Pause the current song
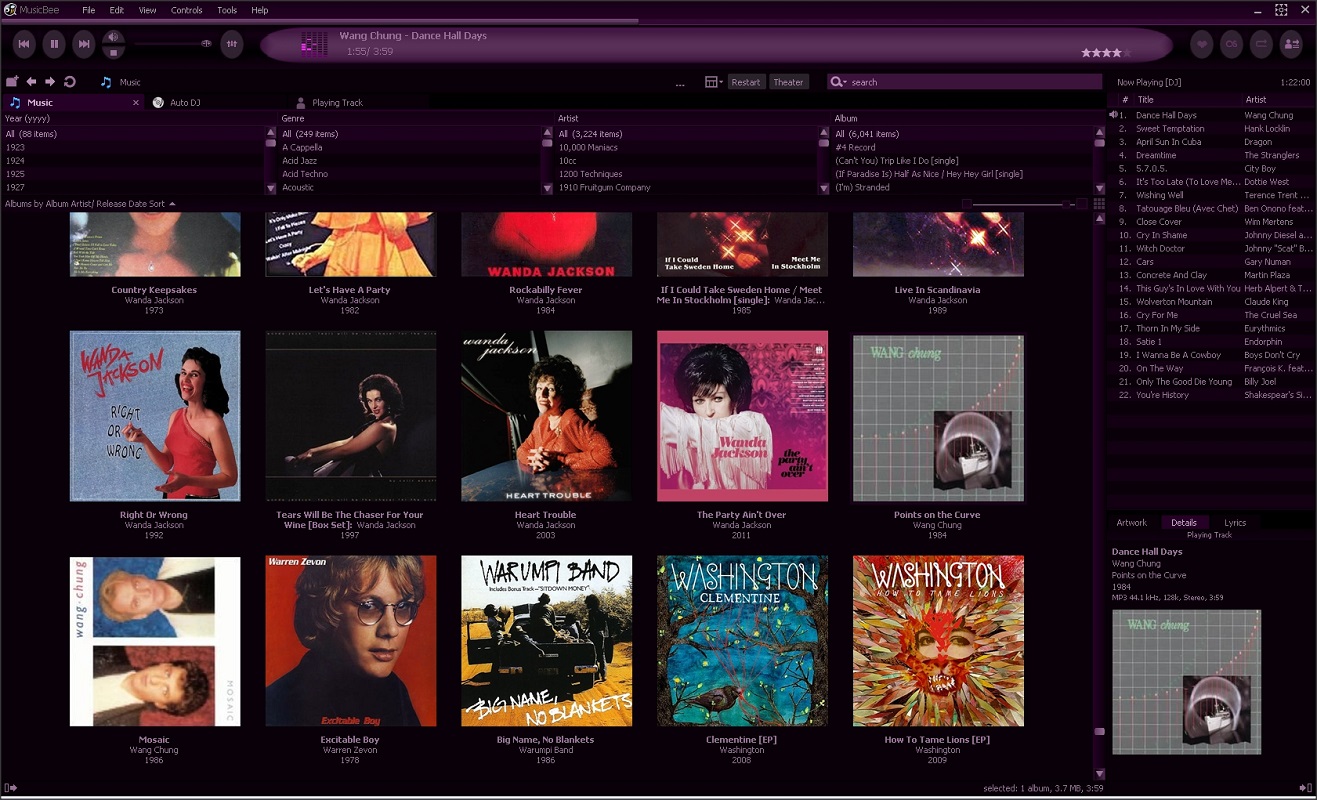Screen dimensions: 1317x800 click(55, 44)
